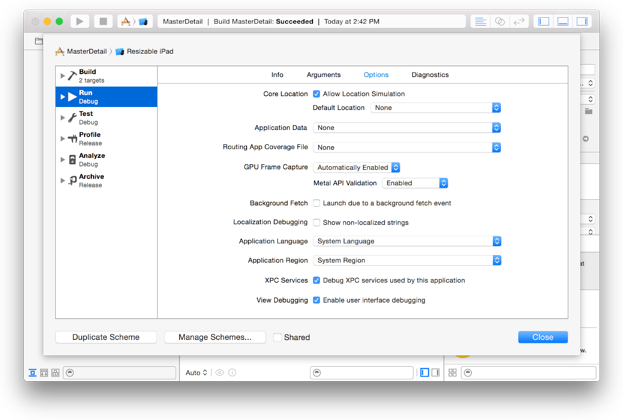Show the Standard editor

point(480,21)
